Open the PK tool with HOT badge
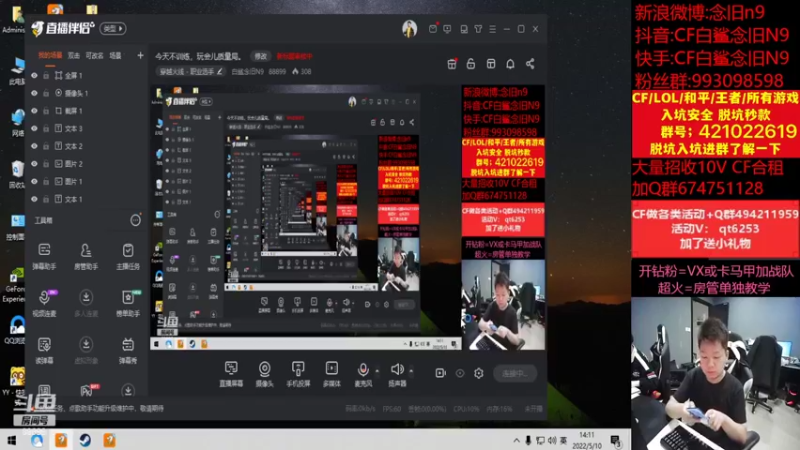This screenshot has width=800, height=450. (x=87, y=390)
